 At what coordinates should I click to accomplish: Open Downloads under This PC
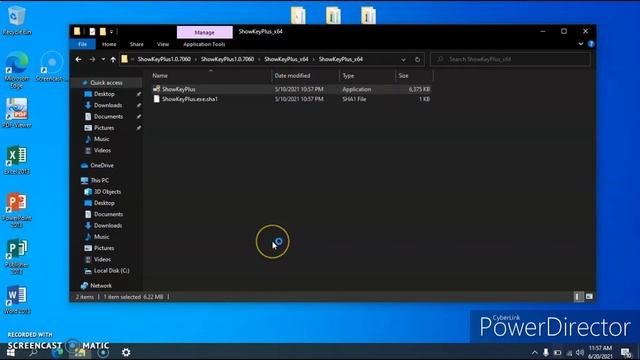(108, 225)
